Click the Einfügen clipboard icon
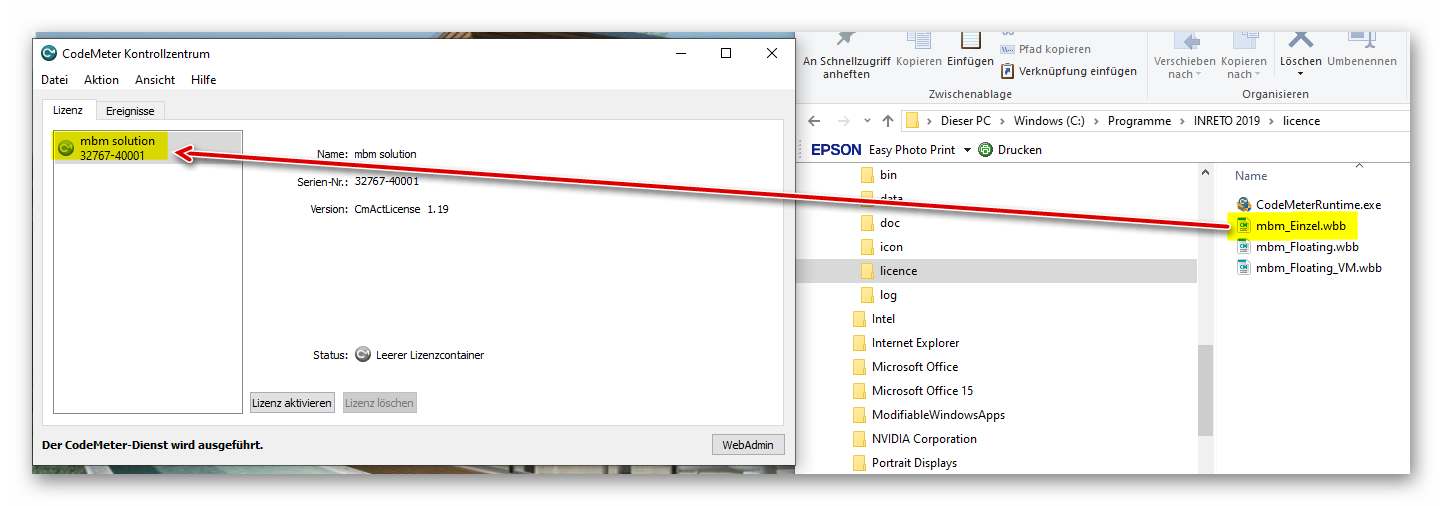Image resolution: width=1442 pixels, height=506 pixels. (x=970, y=40)
